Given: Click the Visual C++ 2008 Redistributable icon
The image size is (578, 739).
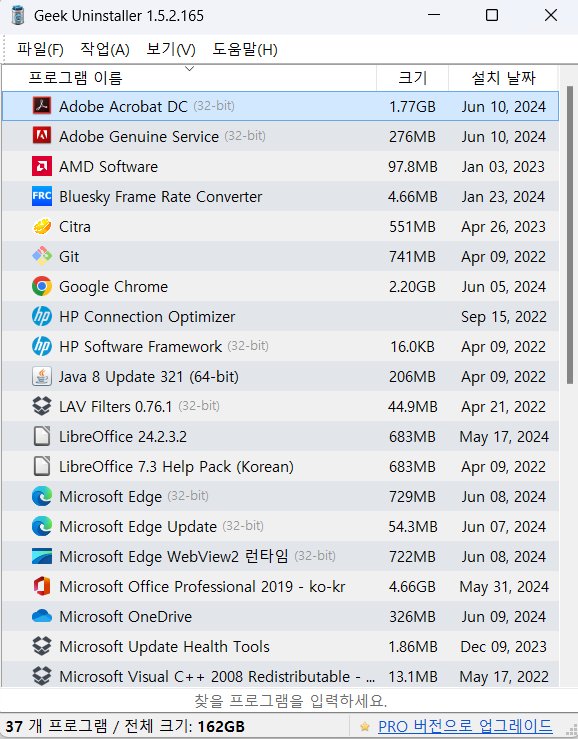Looking at the screenshot, I should point(42,677).
